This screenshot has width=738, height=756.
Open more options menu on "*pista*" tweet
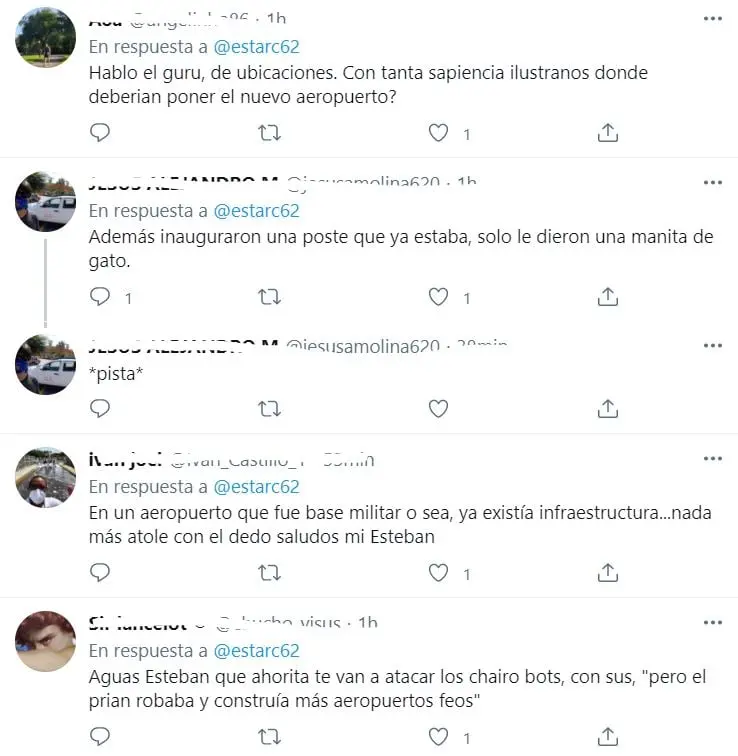point(712,346)
